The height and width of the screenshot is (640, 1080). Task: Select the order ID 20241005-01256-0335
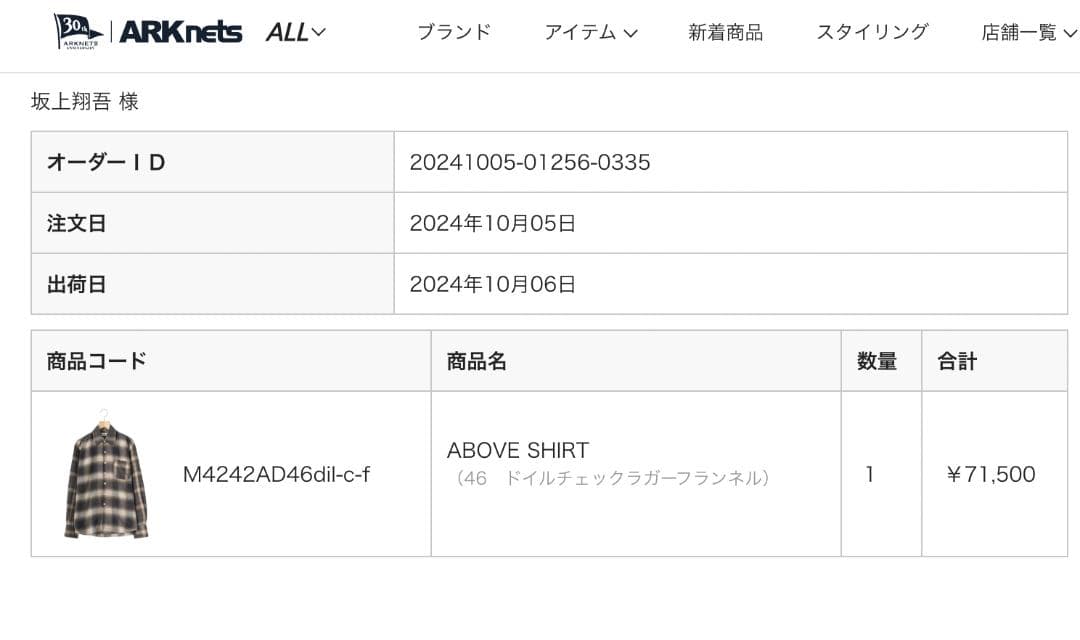click(529, 162)
